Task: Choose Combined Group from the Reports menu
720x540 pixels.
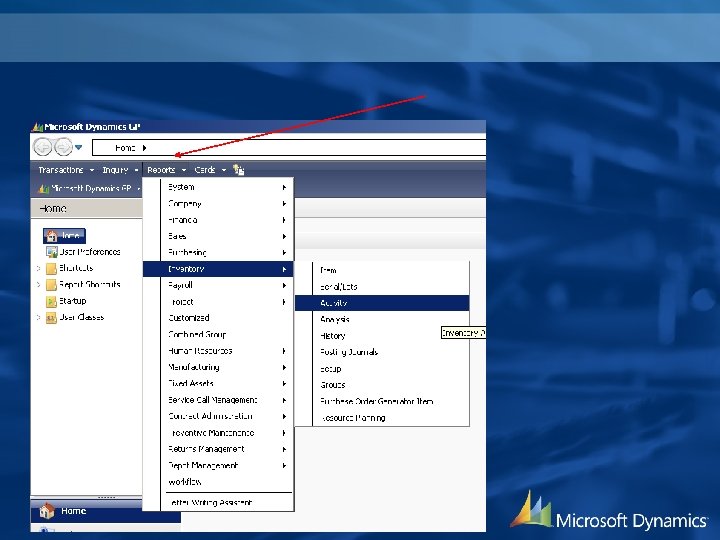Action: [218, 334]
